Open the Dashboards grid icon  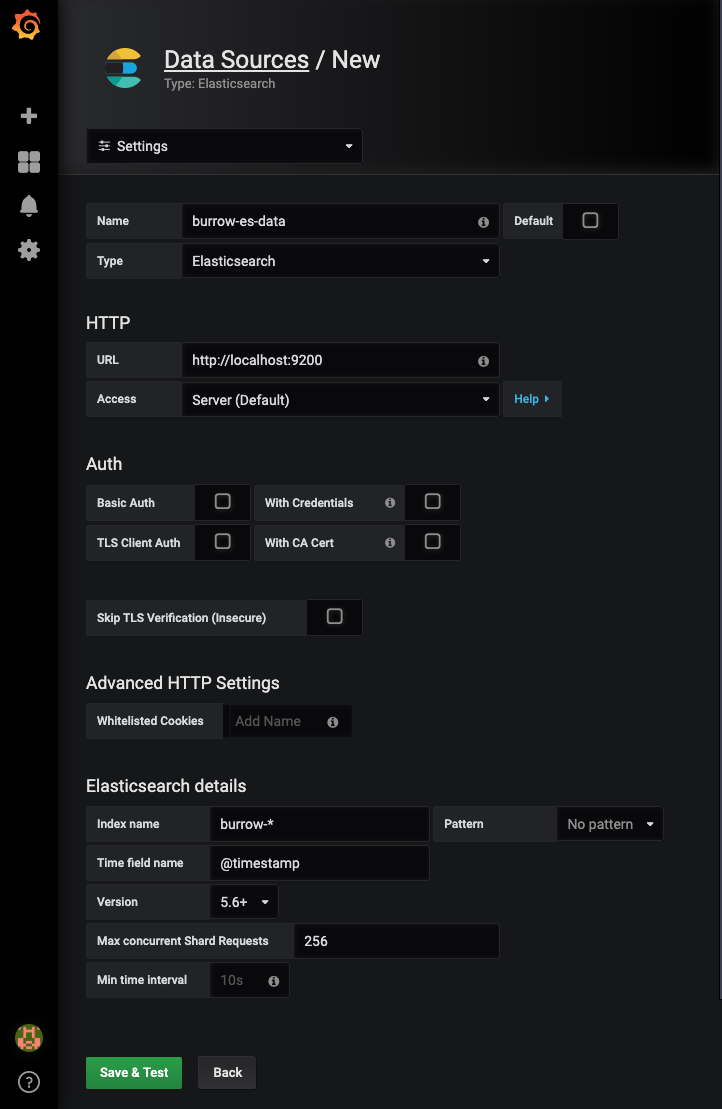click(29, 162)
